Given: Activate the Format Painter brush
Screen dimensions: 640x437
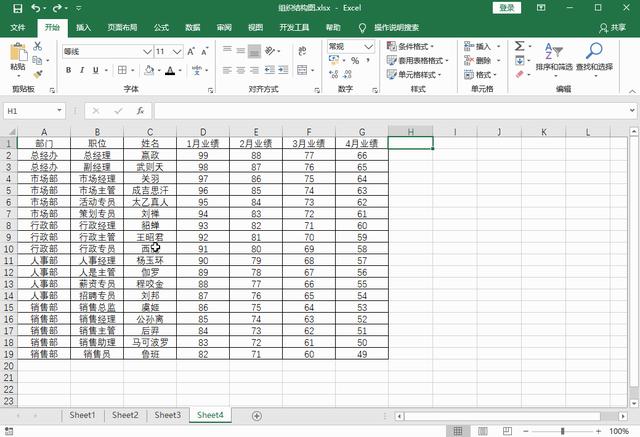Looking at the screenshot, I should pos(38,74).
